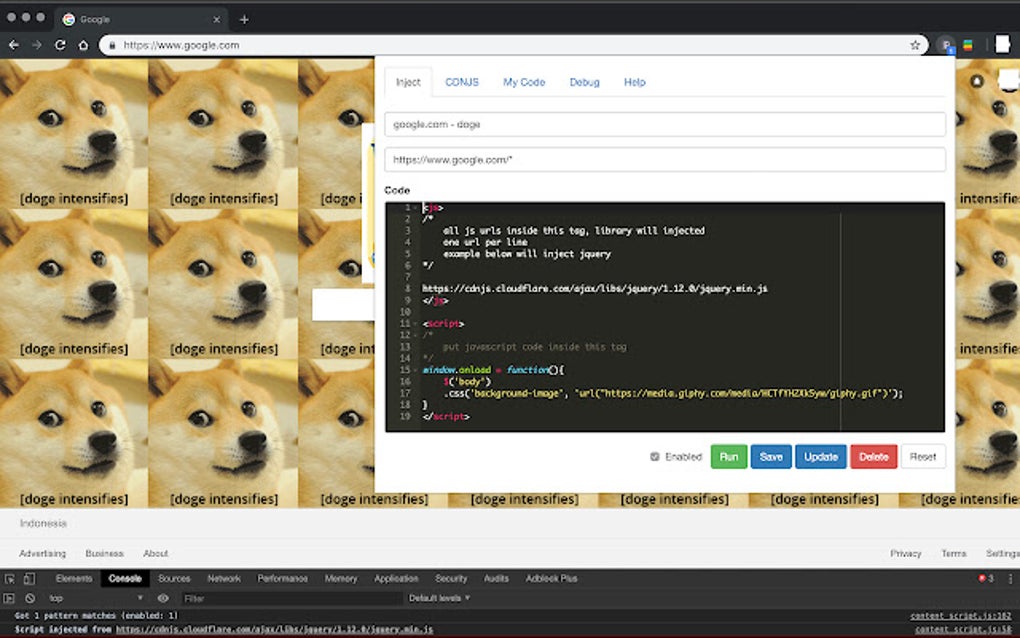Collapse the code fold arrow on line 1
The image size is (1020, 638).
tap(416, 207)
